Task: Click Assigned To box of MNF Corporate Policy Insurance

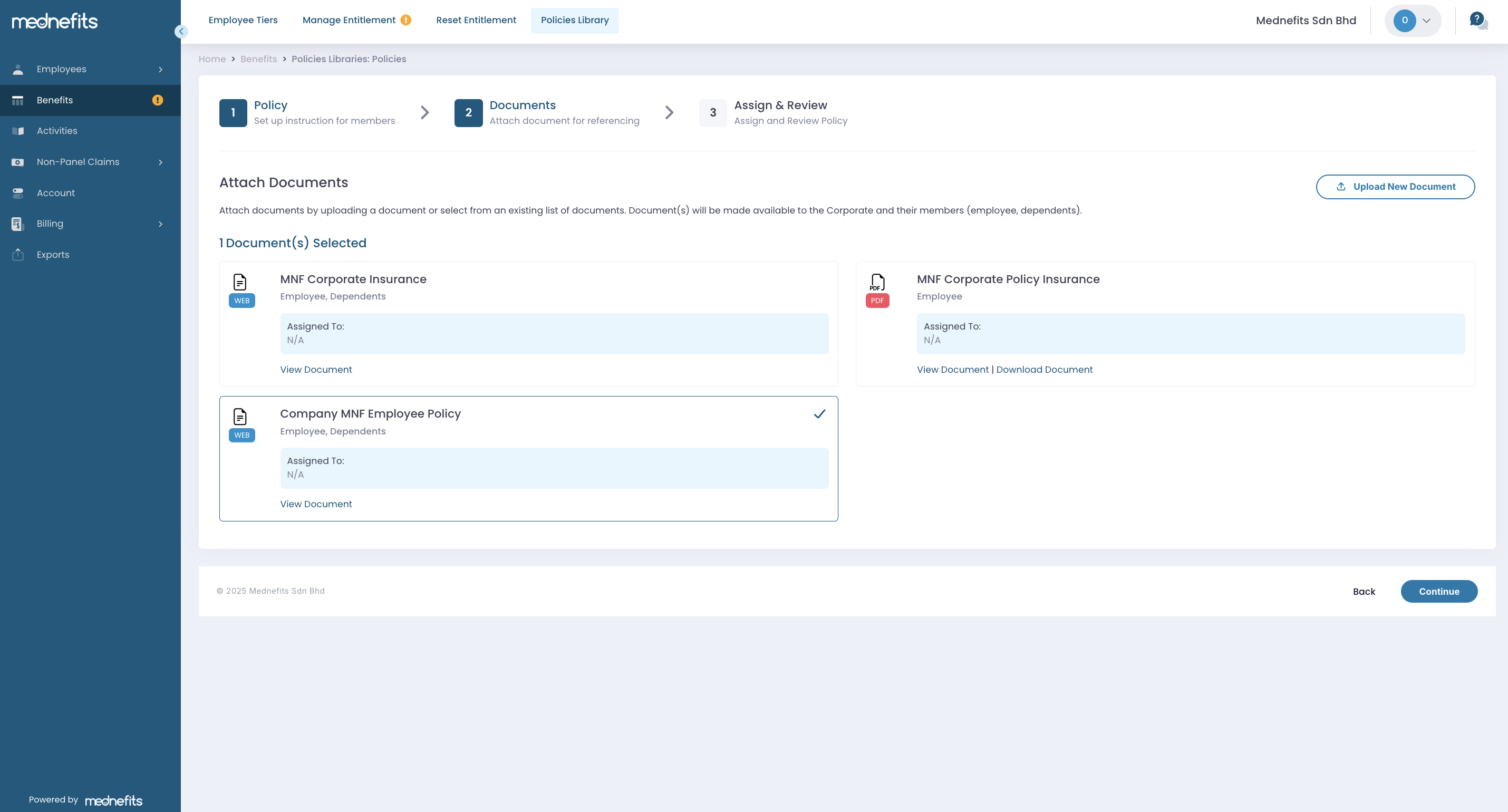Action: click(x=1191, y=334)
